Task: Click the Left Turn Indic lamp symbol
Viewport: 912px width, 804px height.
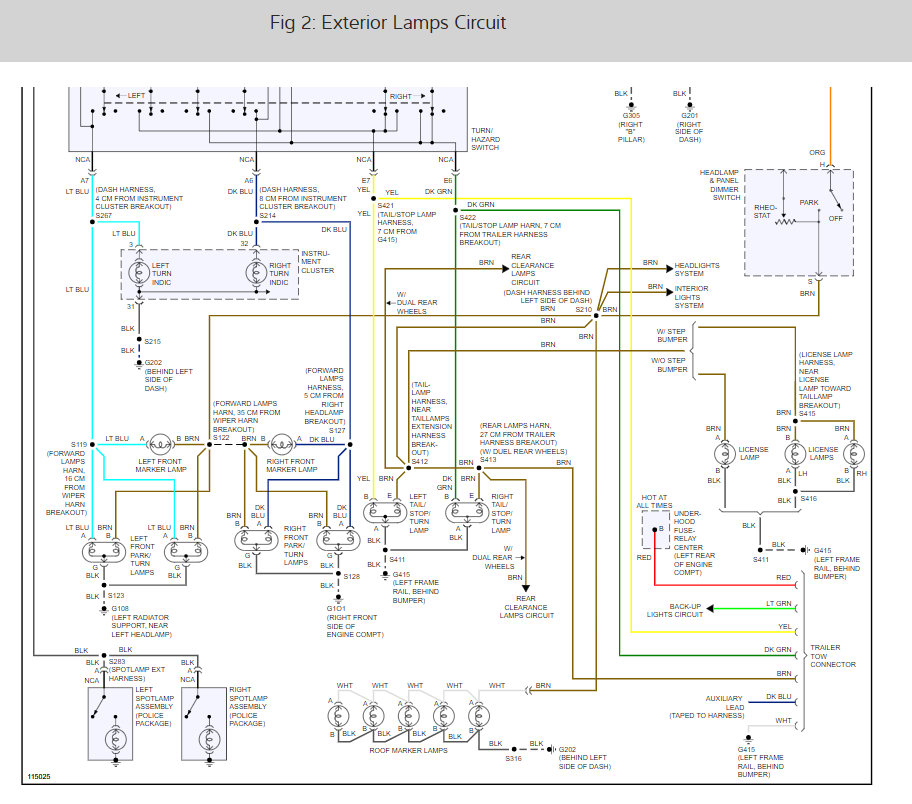Action: (139, 272)
